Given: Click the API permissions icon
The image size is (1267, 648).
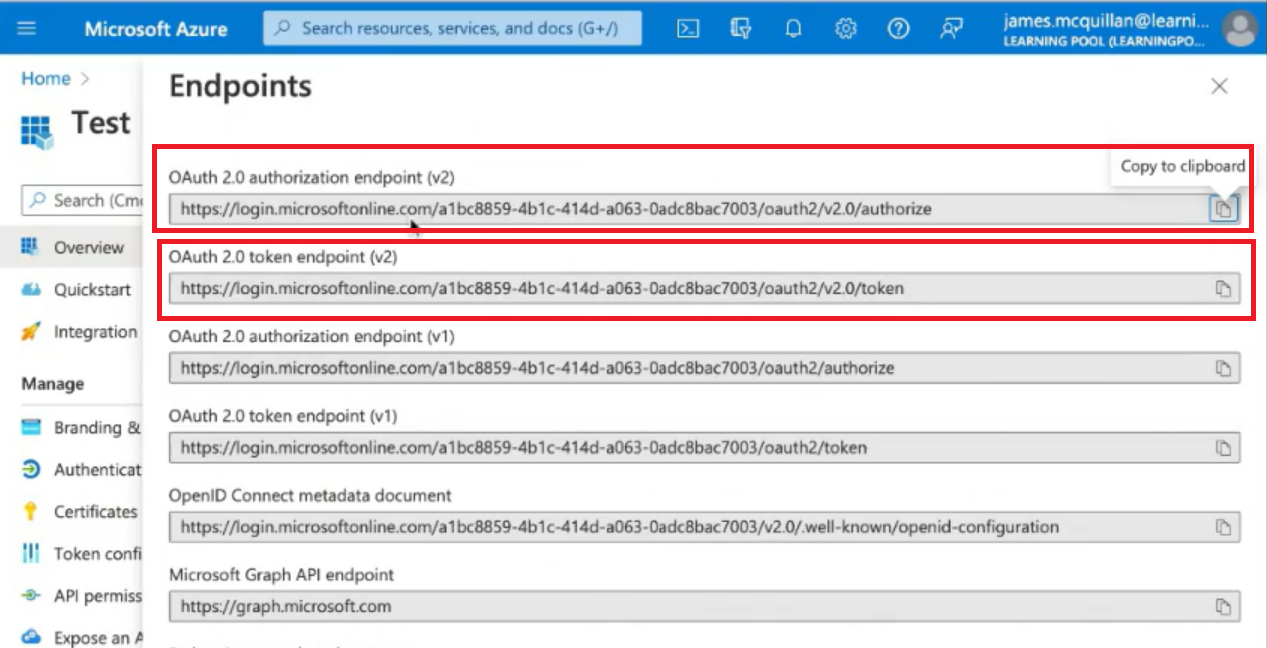Looking at the screenshot, I should coord(31,596).
